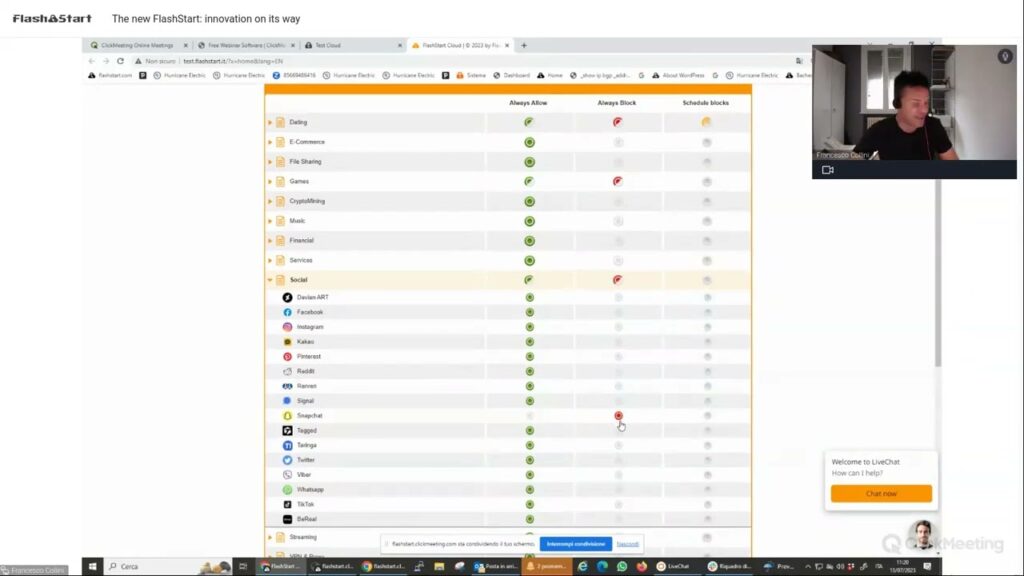Set TikTok to Always Block

pyautogui.click(x=618, y=504)
